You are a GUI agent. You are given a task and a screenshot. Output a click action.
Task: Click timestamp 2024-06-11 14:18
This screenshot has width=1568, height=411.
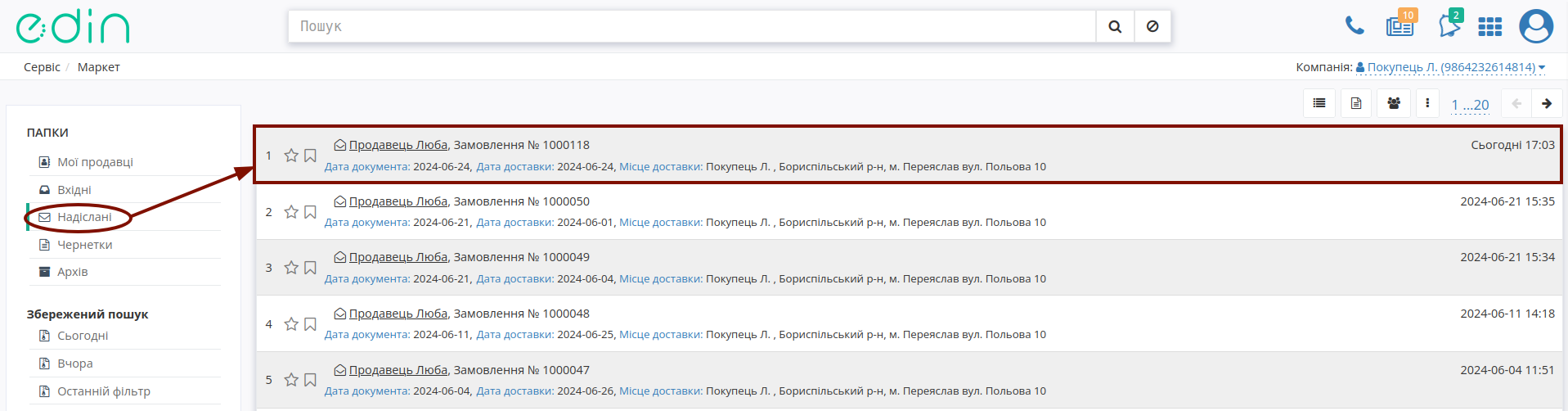(x=1507, y=314)
